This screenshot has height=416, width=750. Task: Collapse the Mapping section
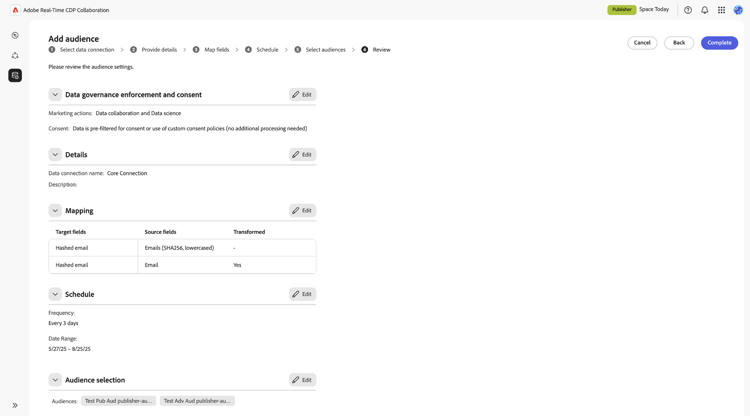[55, 211]
